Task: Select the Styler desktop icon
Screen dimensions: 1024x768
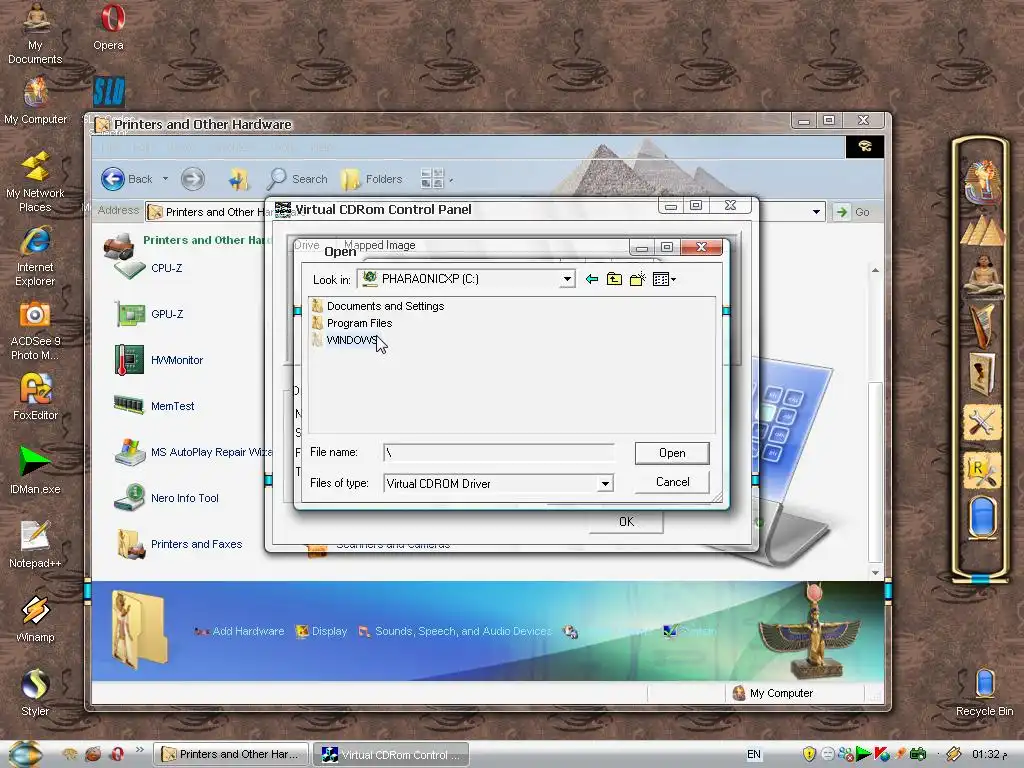Action: click(x=35, y=692)
